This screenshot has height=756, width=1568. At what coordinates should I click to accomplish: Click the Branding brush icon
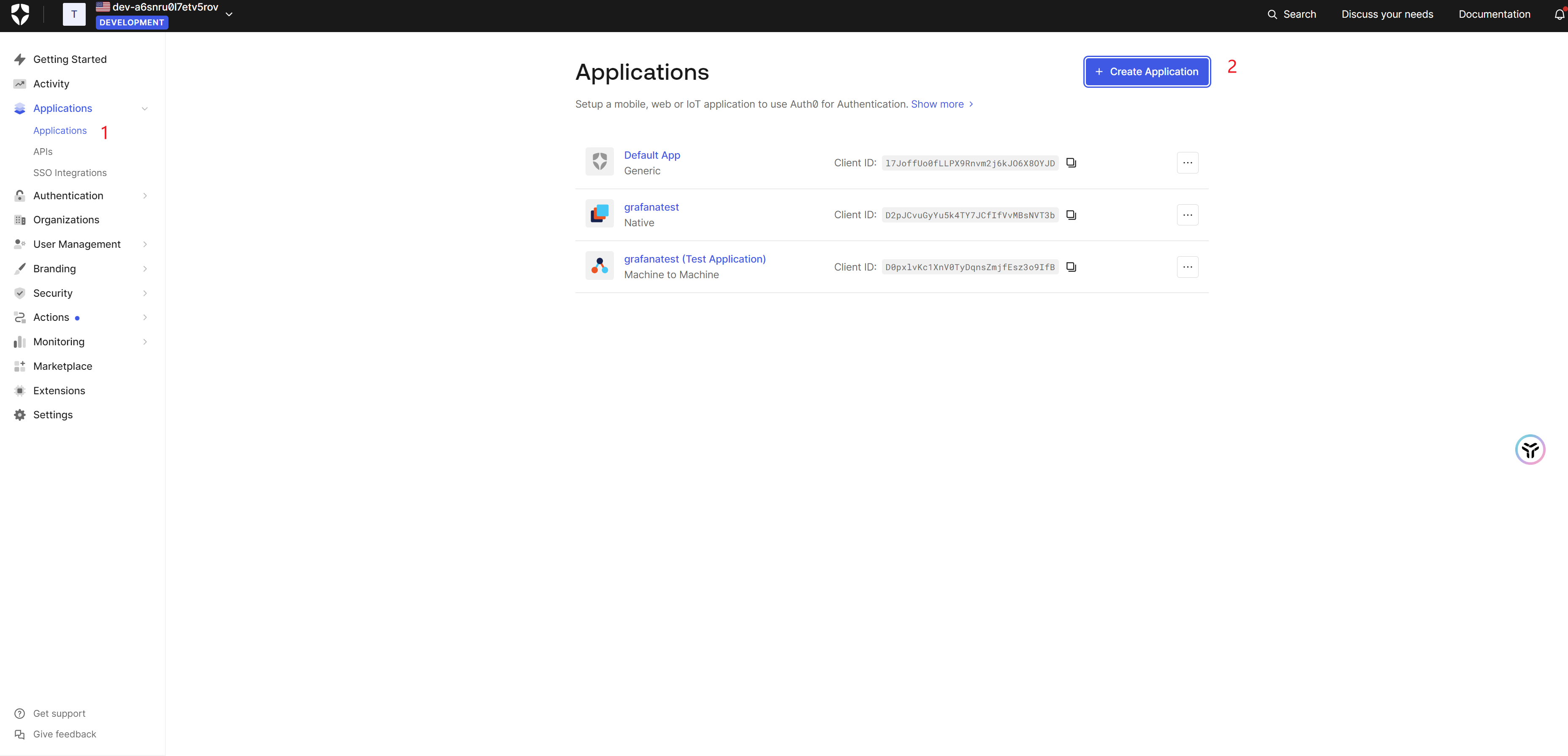tap(19, 268)
